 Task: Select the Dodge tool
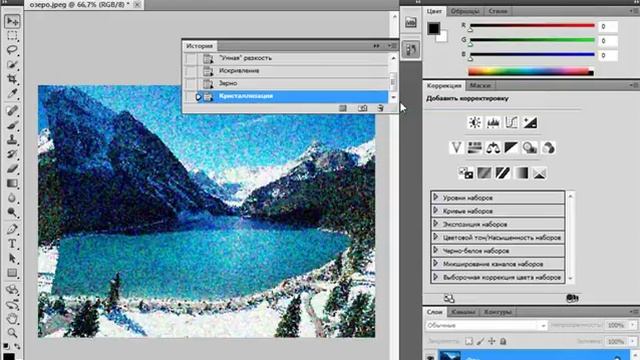12,212
